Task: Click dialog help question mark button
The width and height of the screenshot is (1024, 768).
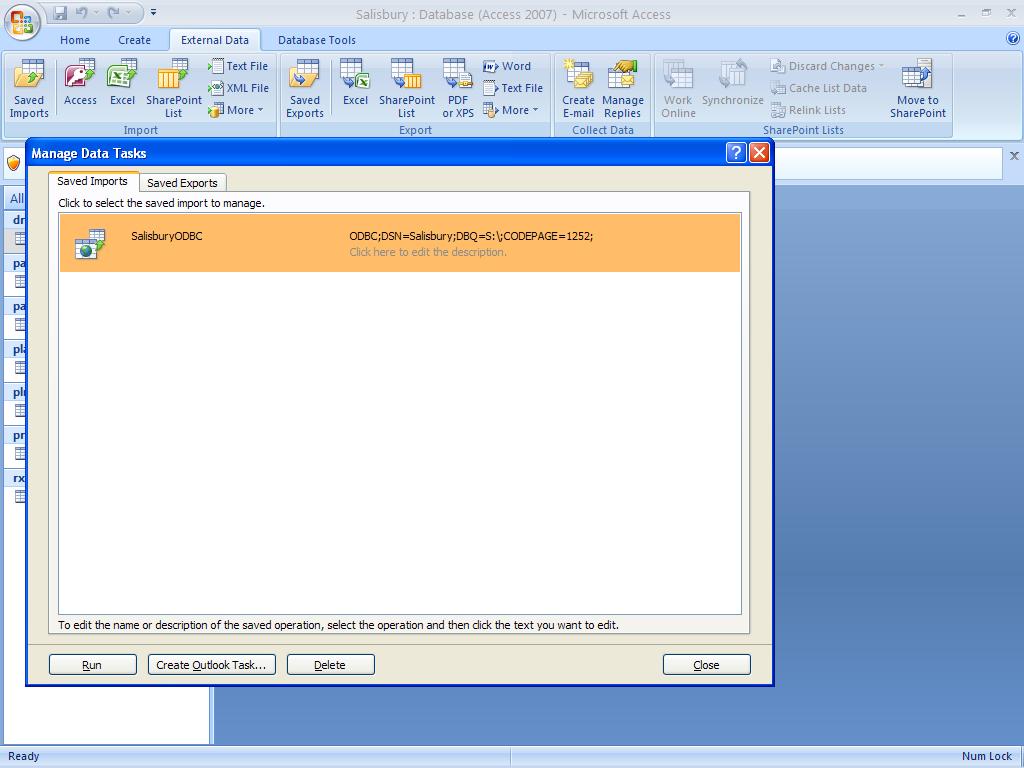Action: [x=736, y=153]
